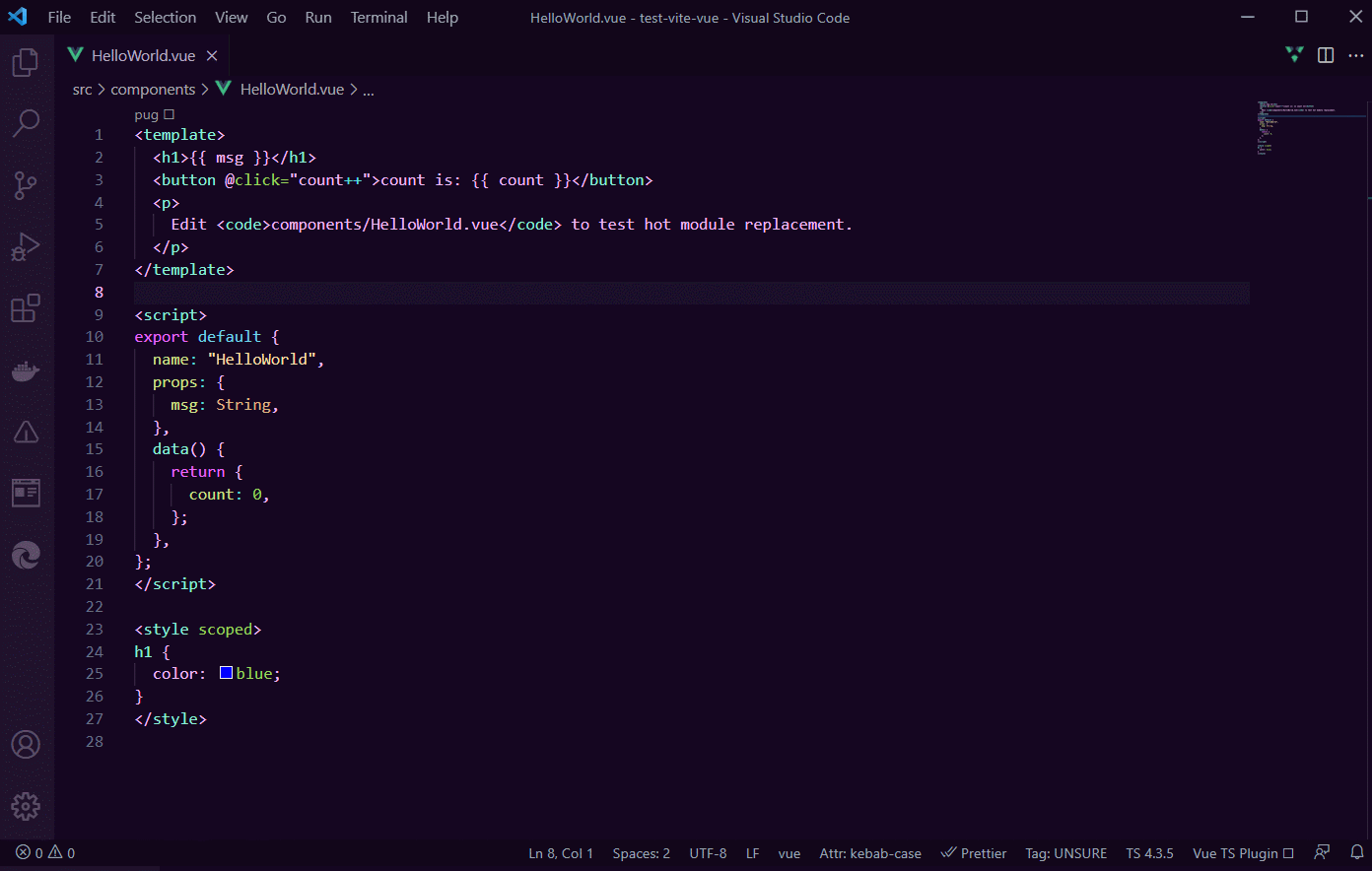Open the File menu

[59, 17]
